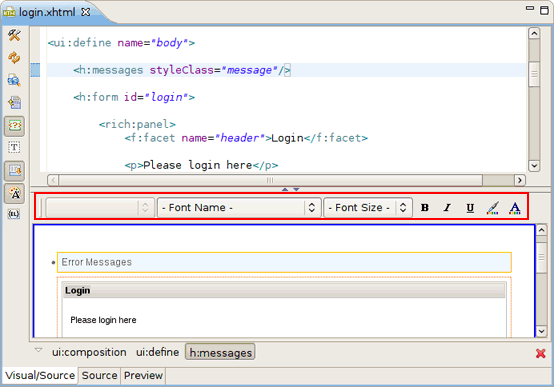Click source horizontal scrollbar right arrow

click(519, 180)
